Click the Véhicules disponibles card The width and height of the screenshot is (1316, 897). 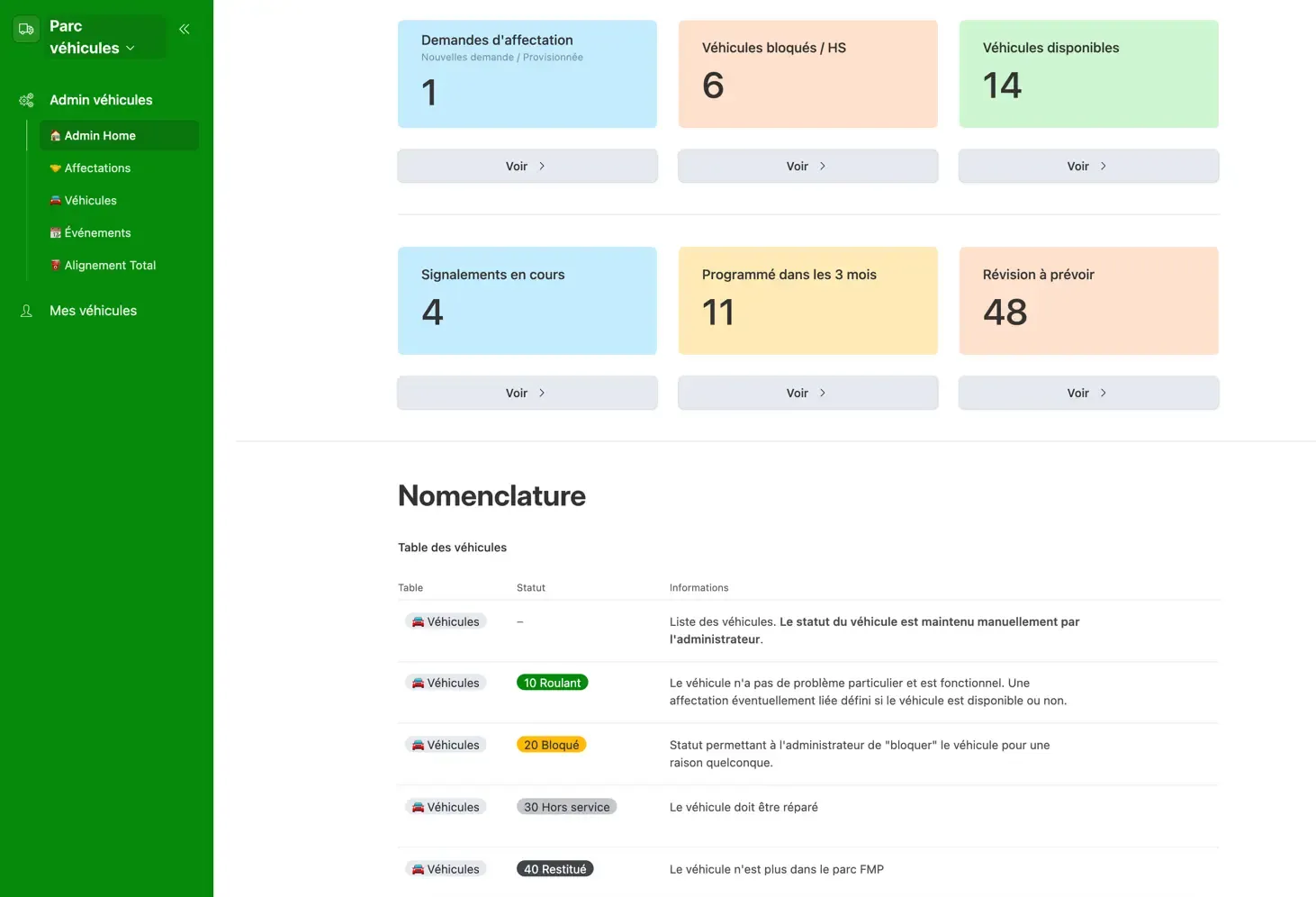point(1089,74)
